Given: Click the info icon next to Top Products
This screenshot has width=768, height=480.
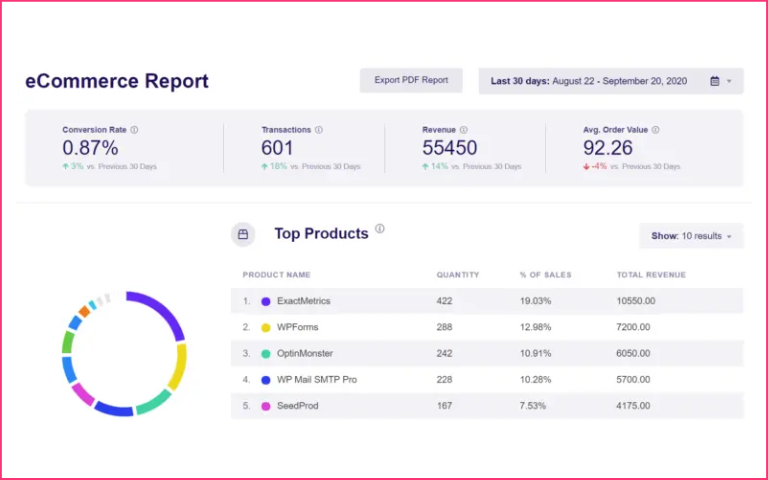Looking at the screenshot, I should (380, 229).
